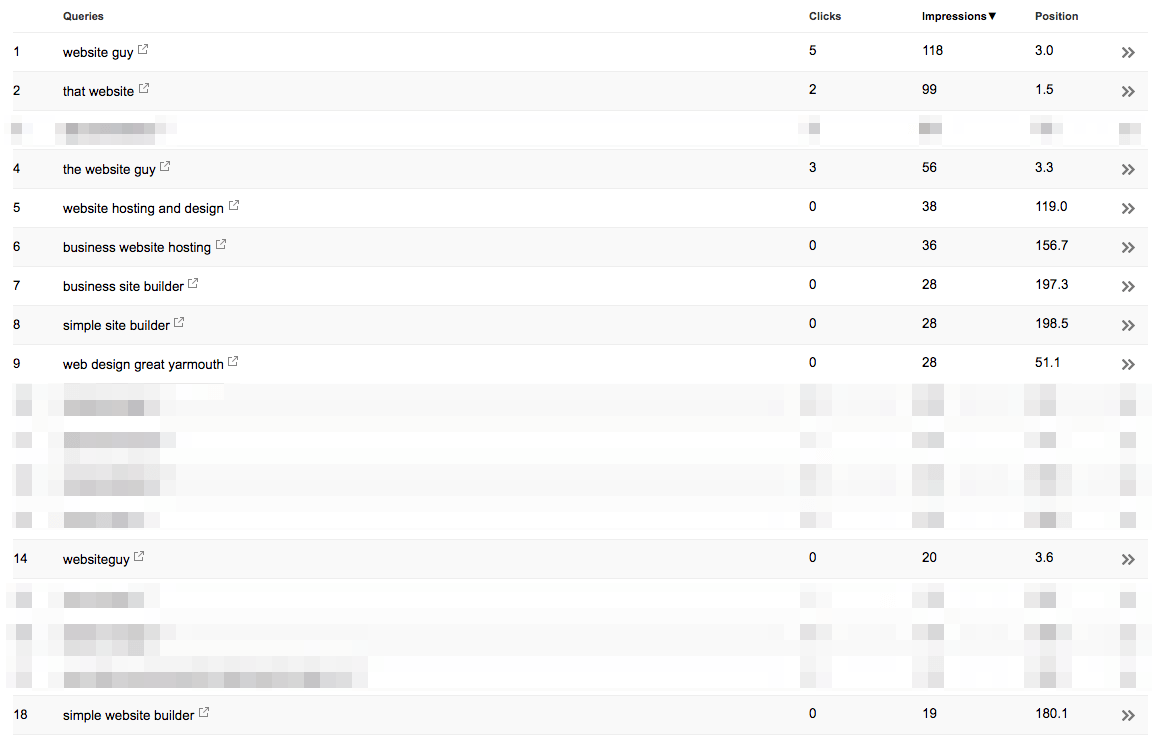Screen dimensions: 1152x736
Task: Click the Queries column header
Action: [x=83, y=16]
